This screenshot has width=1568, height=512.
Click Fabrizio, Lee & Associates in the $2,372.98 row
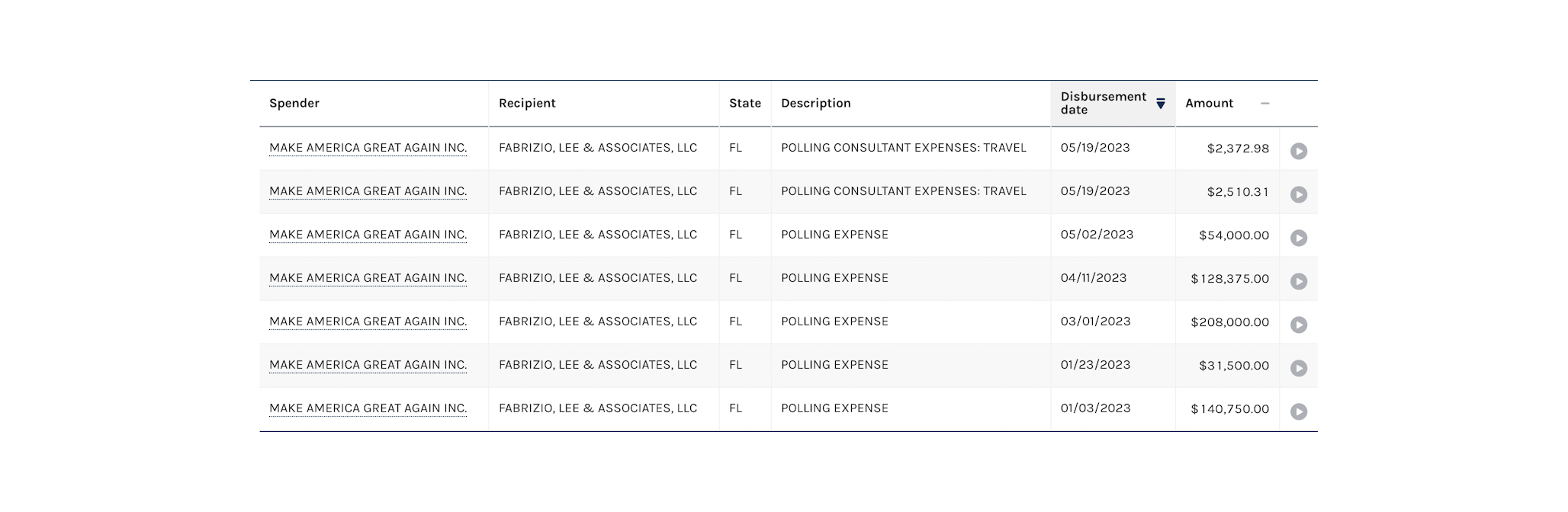pos(598,148)
